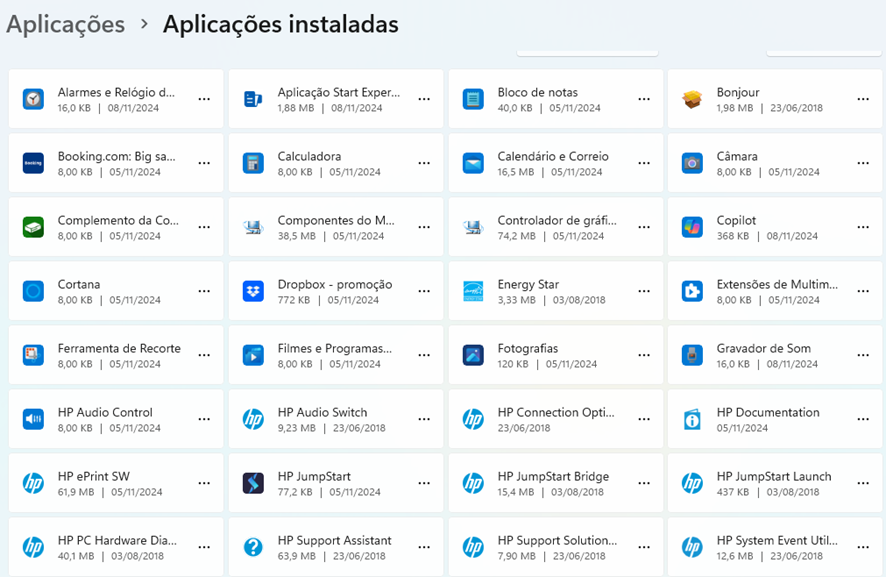This screenshot has height=577, width=886.
Task: Open the more options menu for Bloco de notas
Action: point(644,99)
